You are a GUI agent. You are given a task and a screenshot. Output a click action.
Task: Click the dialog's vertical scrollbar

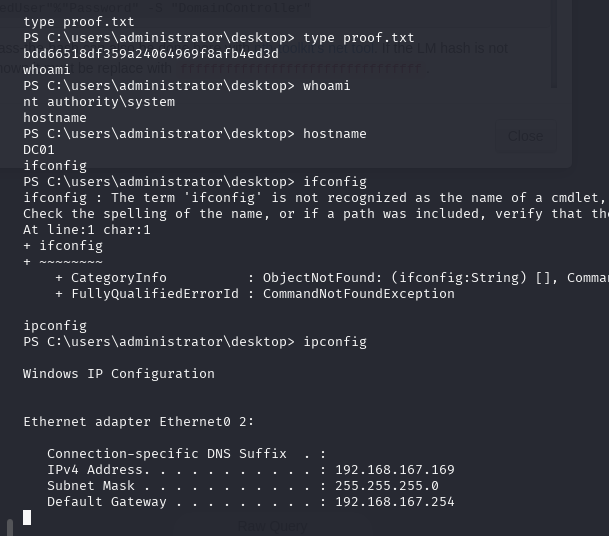click(x=554, y=44)
